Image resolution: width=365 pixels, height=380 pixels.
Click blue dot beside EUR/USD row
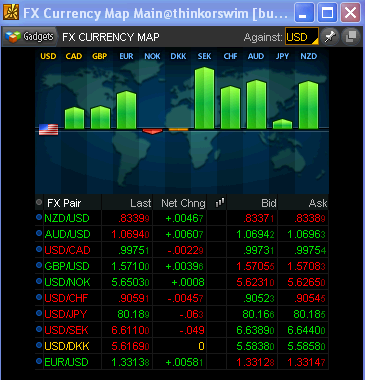pyautogui.click(x=39, y=361)
